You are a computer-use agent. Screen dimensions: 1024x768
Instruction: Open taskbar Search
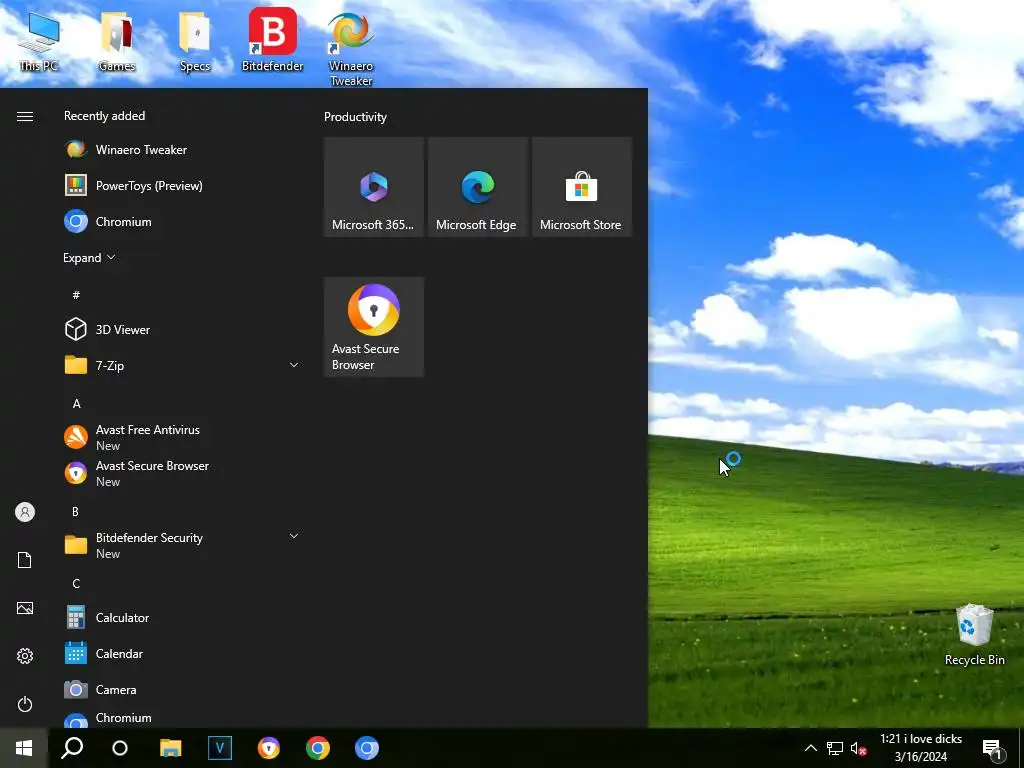72,748
